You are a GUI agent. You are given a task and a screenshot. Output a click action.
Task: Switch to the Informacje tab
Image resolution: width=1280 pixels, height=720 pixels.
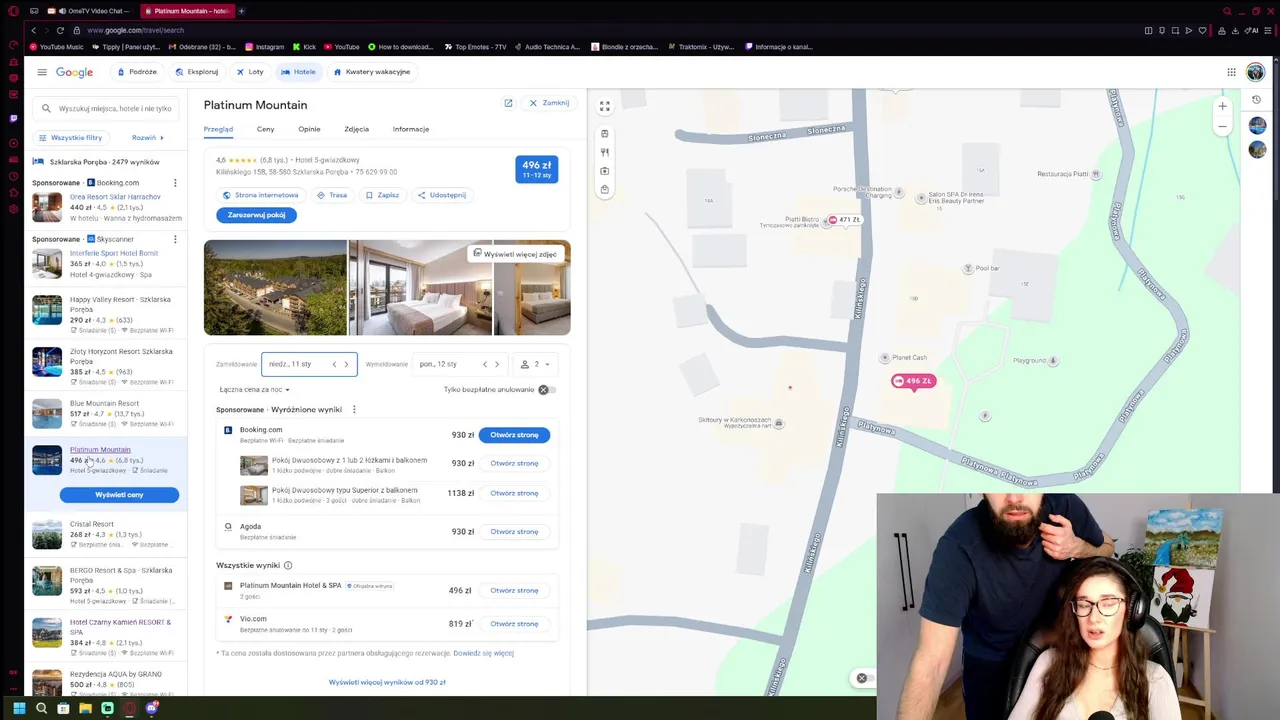coord(411,129)
